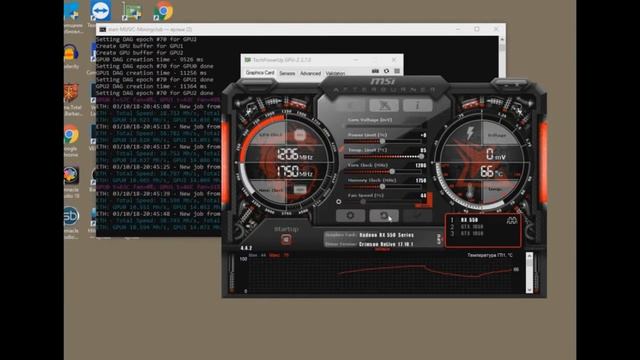Click the Radeon RX 550 Series card name
Viewport: 640px width, 360px height.
[386, 235]
